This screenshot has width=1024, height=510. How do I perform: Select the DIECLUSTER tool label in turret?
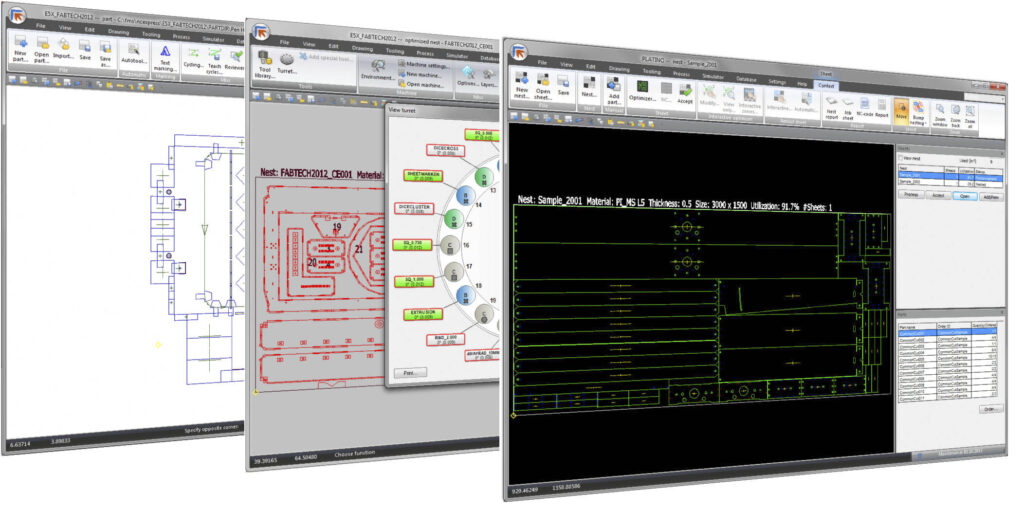tap(414, 208)
